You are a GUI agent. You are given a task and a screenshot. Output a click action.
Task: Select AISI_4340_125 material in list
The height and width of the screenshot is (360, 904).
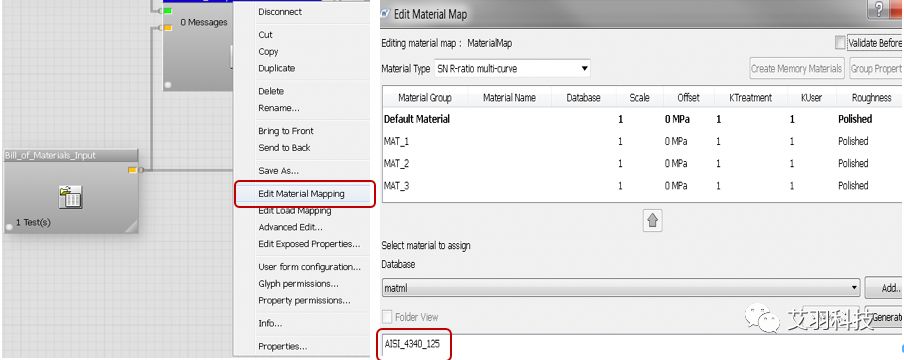point(412,344)
